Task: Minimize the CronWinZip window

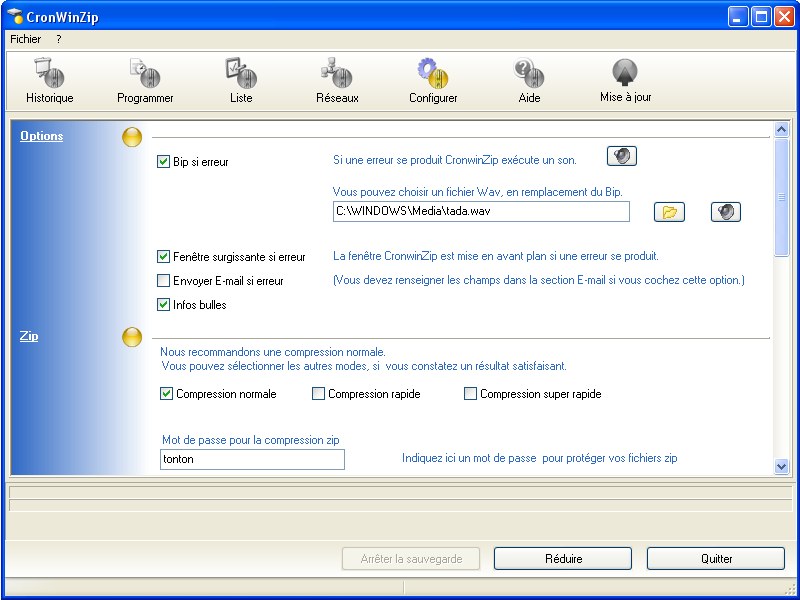Action: tap(737, 17)
